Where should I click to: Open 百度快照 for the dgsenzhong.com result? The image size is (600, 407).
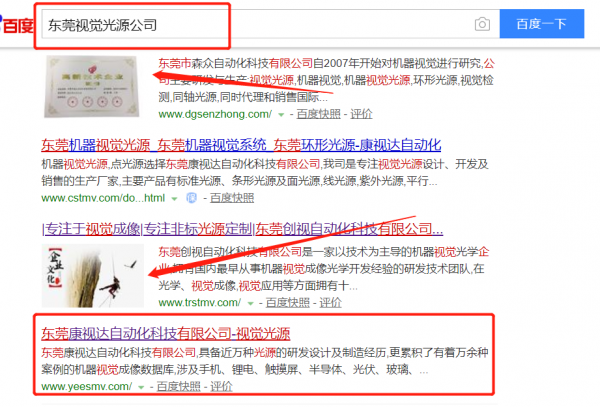click(x=318, y=114)
